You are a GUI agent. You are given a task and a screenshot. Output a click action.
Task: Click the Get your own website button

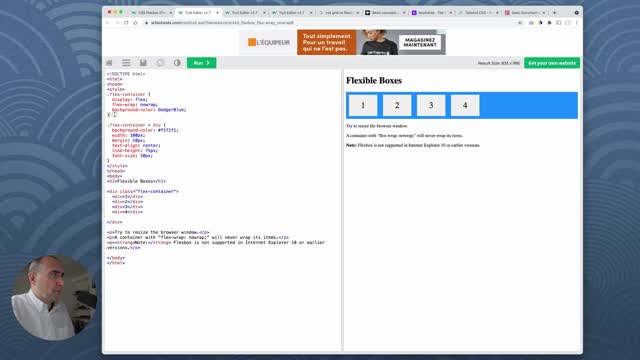click(x=552, y=63)
